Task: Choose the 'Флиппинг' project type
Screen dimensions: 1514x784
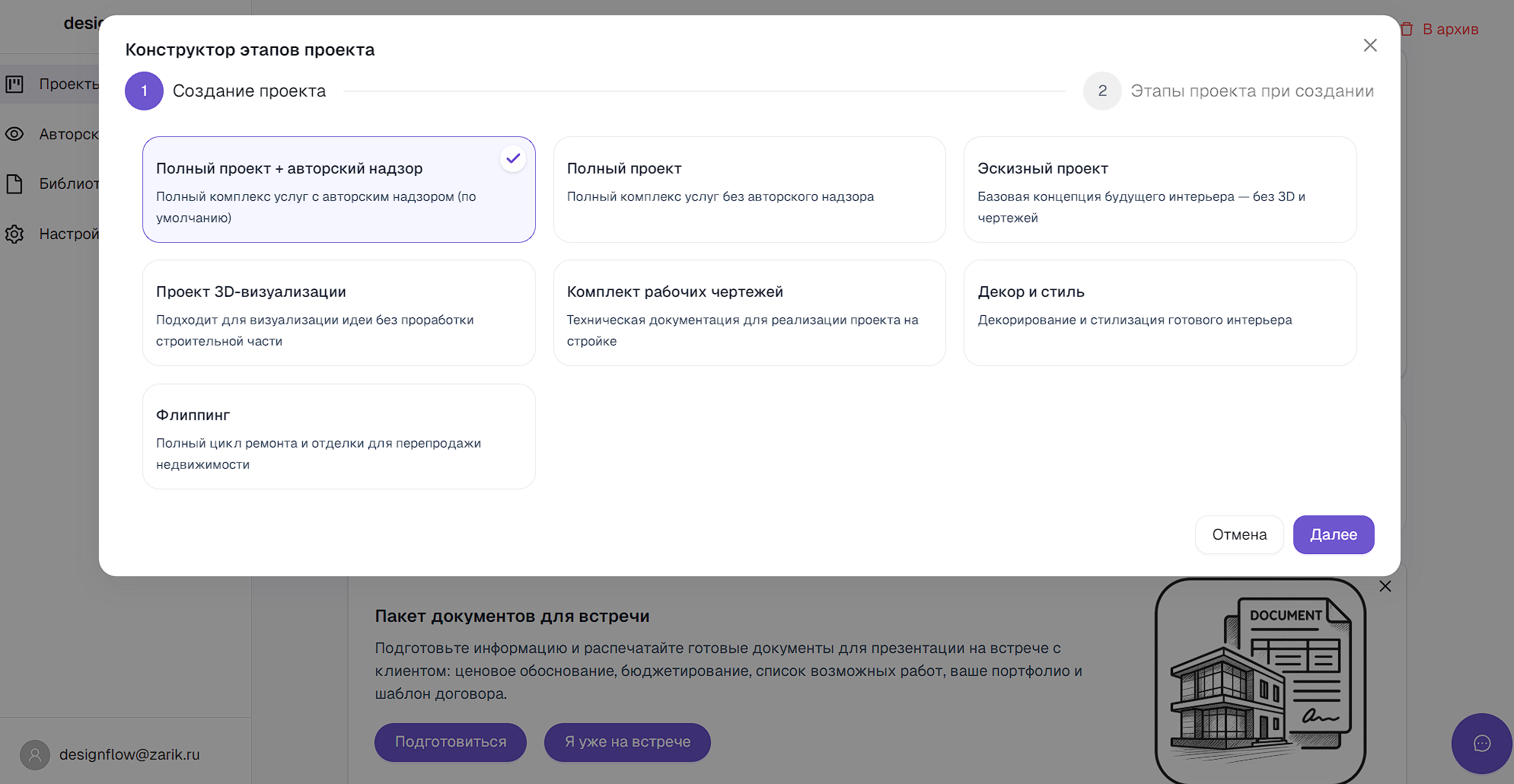Action: pos(339,436)
